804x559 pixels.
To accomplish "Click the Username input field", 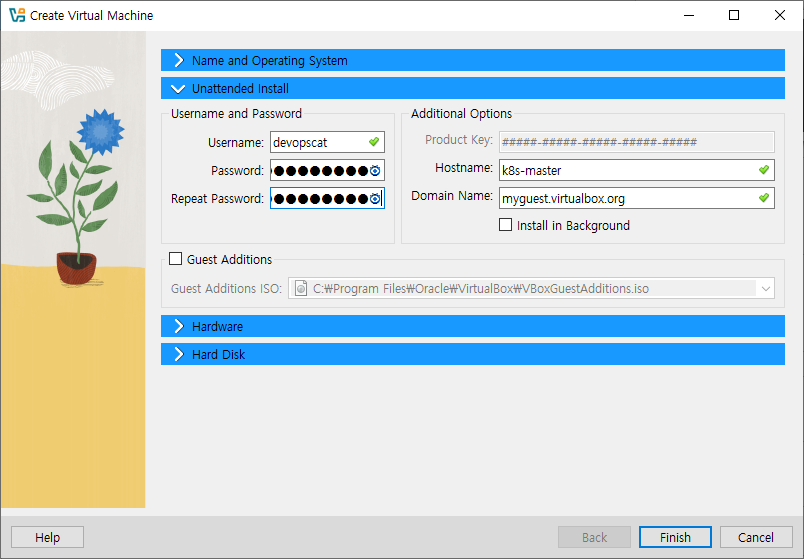I will pos(327,142).
